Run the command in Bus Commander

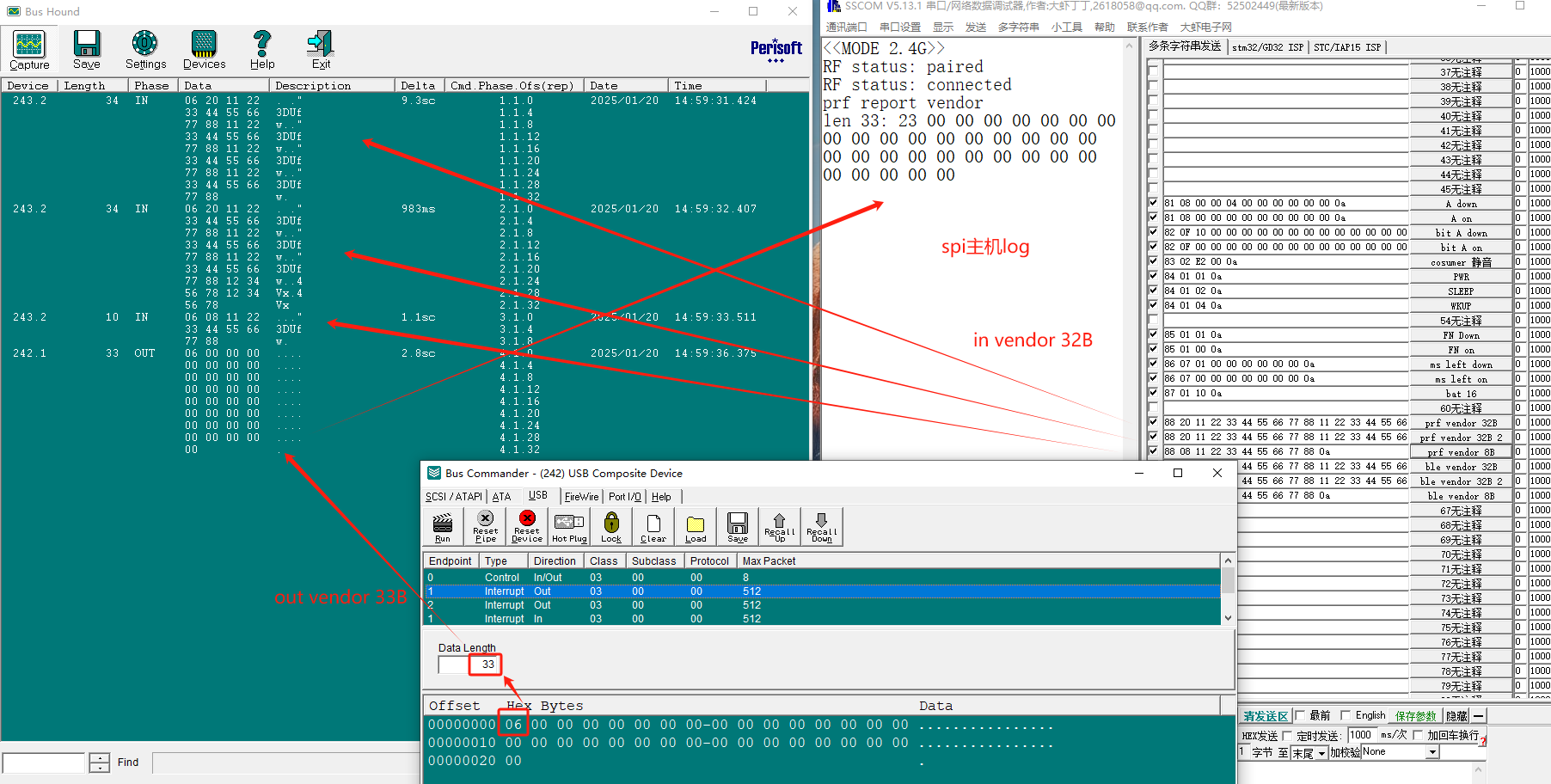(443, 526)
